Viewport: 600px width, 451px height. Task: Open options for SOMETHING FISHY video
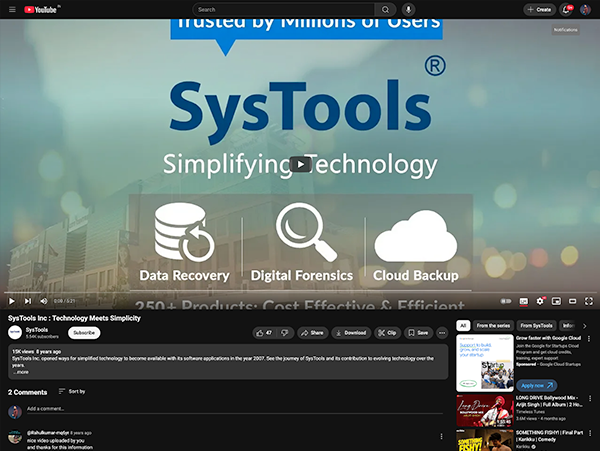pos(590,433)
